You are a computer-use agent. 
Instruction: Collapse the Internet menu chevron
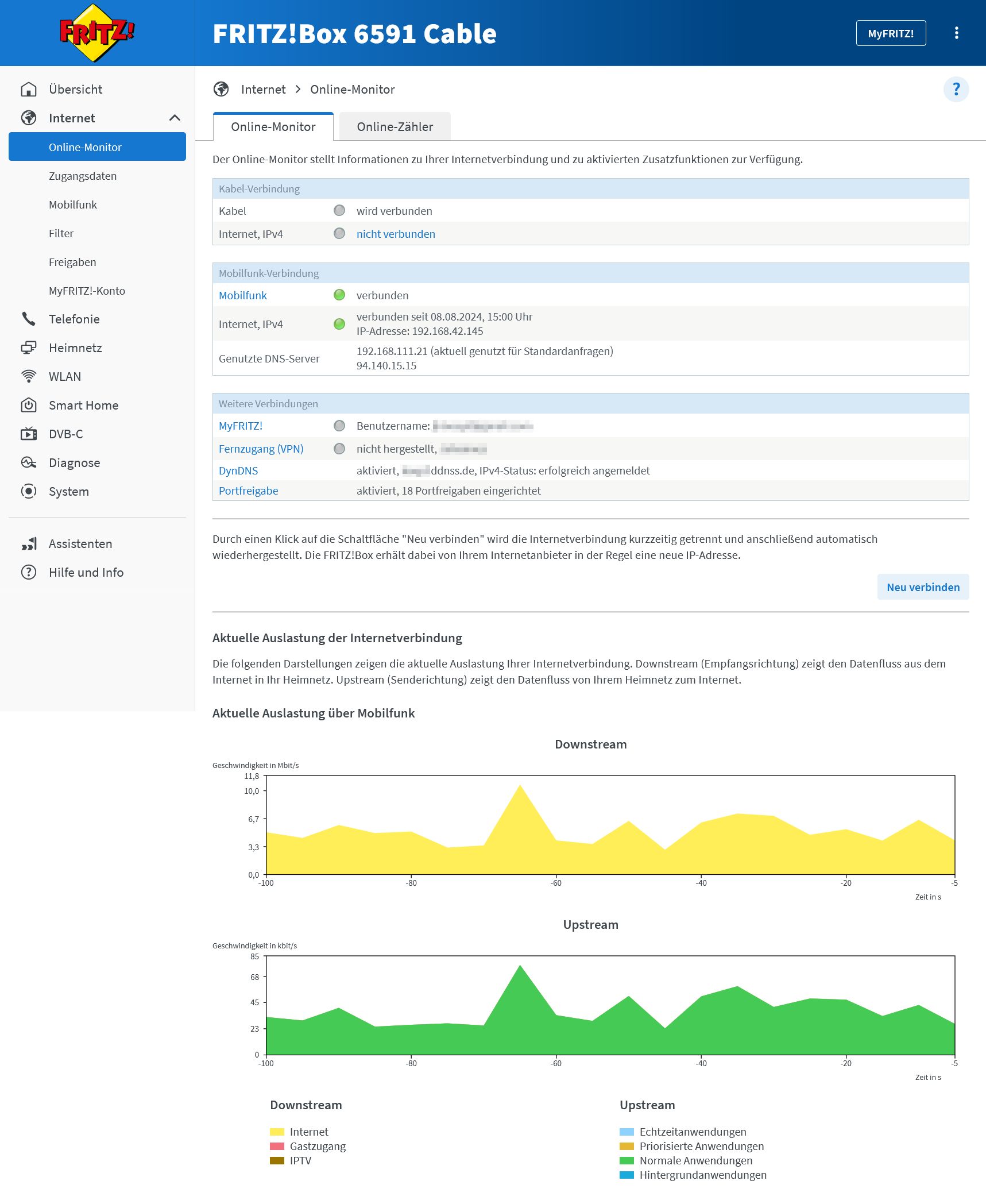[x=175, y=118]
